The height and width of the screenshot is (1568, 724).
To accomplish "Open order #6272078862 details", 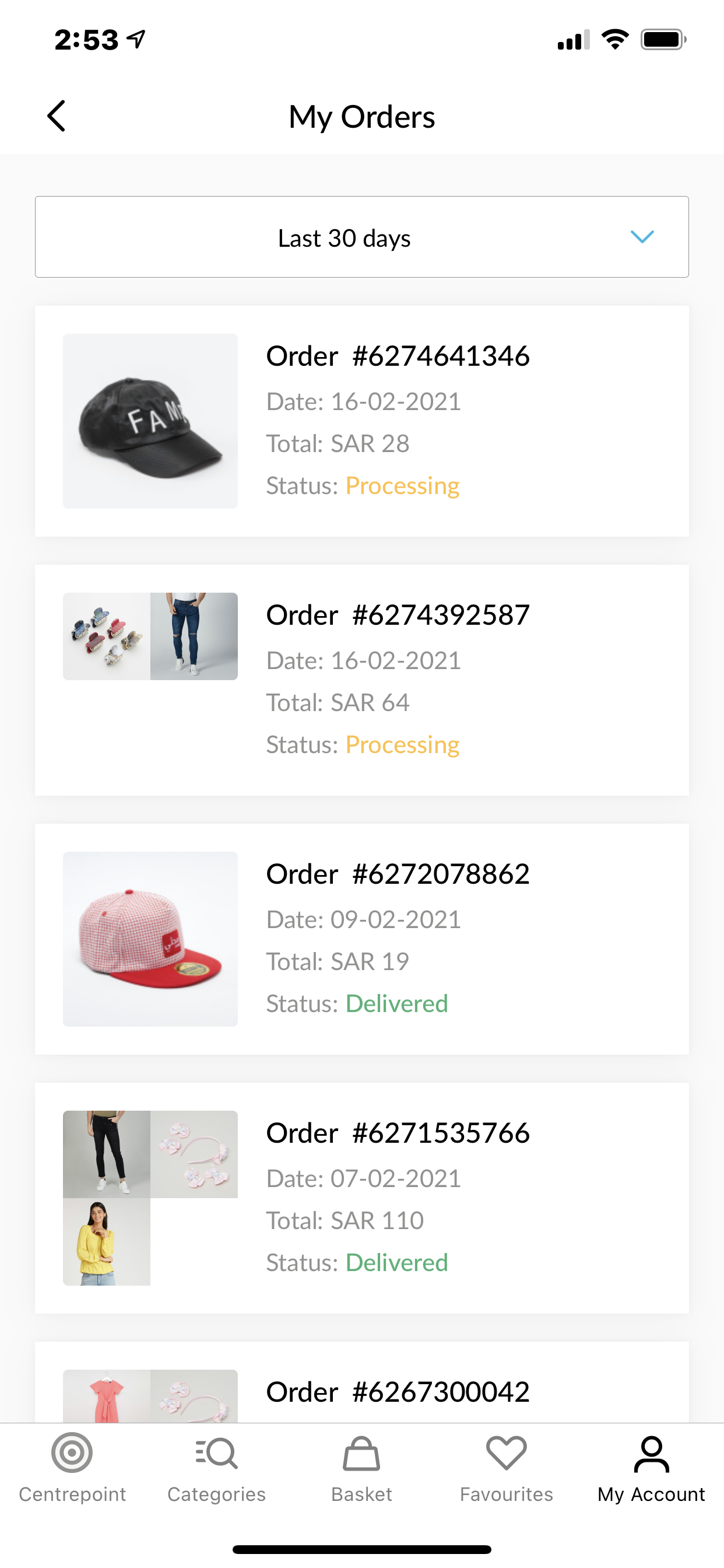I will [x=398, y=874].
